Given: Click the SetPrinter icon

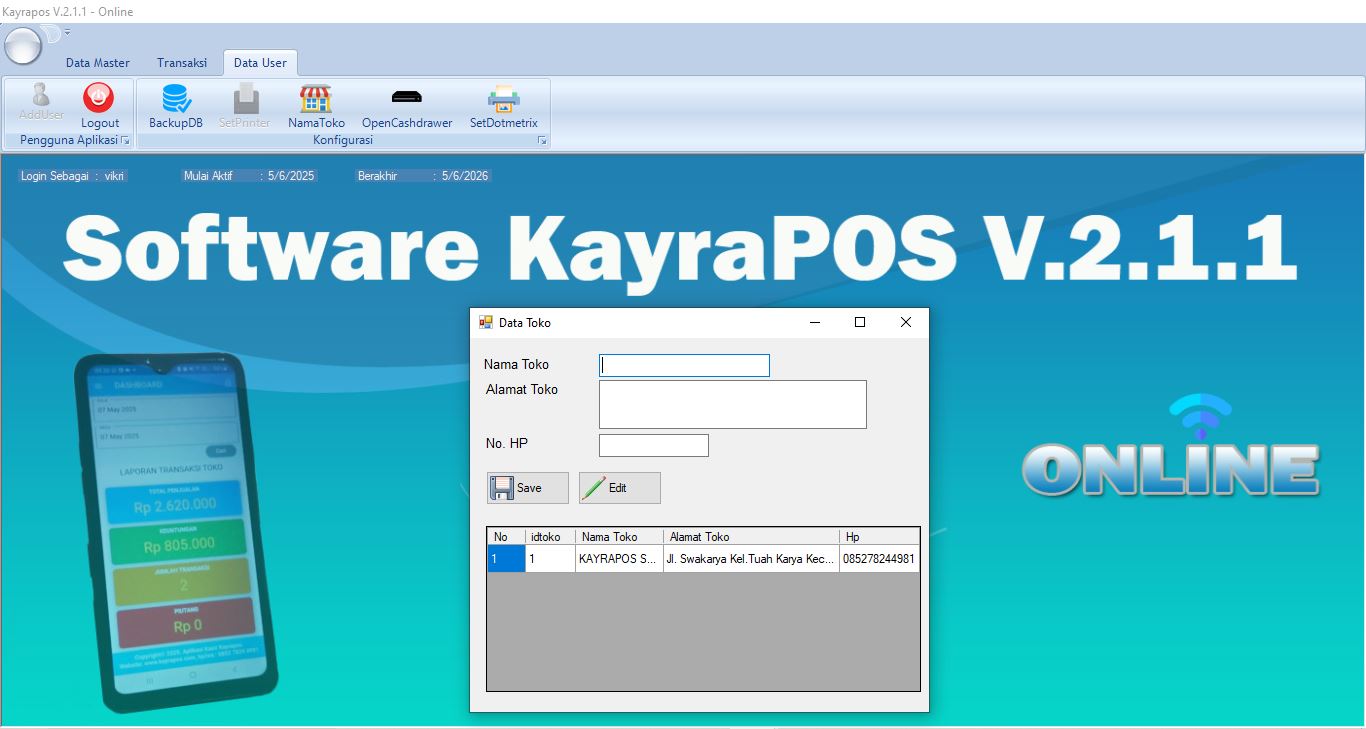Looking at the screenshot, I should 245,99.
